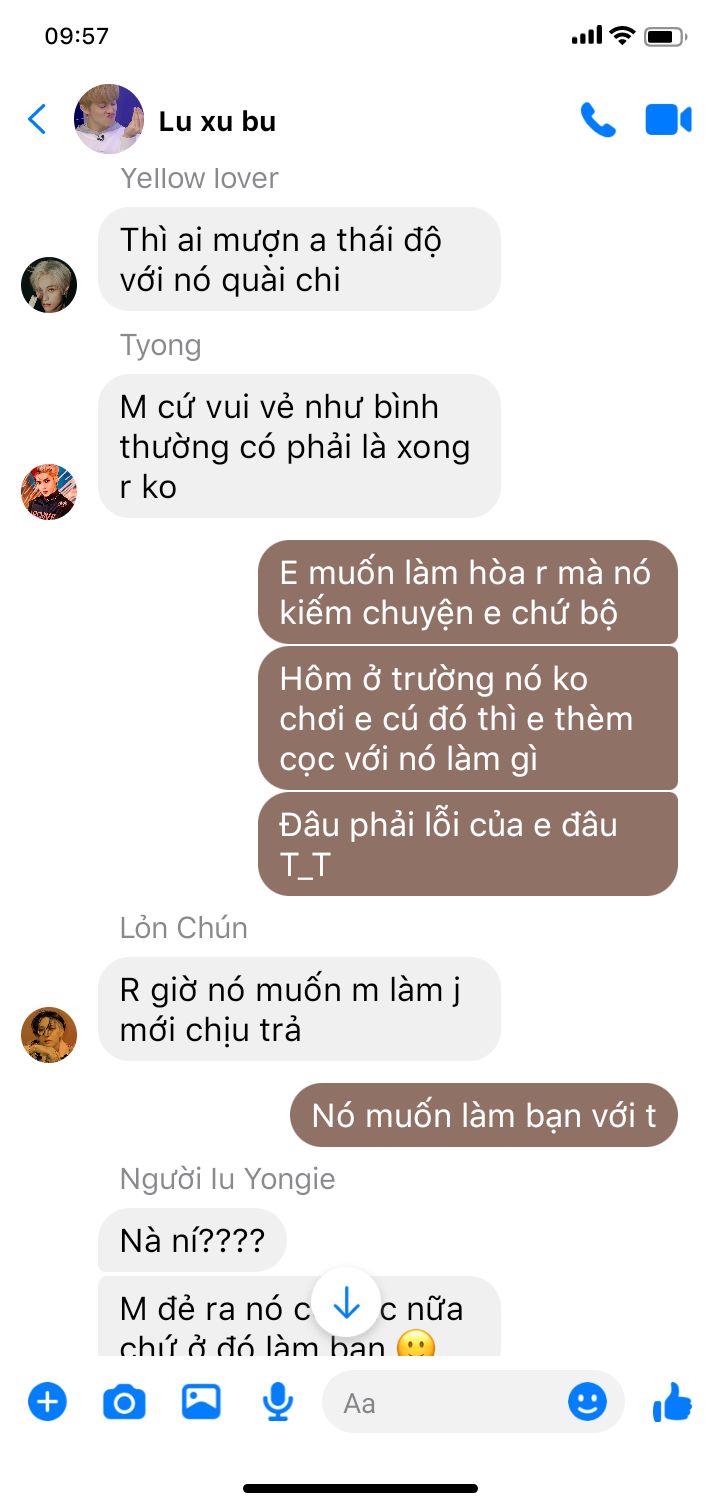Open the emoji picker in the message field
Image resolution: width=720 pixels, height=1507 pixels.
pos(587,1402)
